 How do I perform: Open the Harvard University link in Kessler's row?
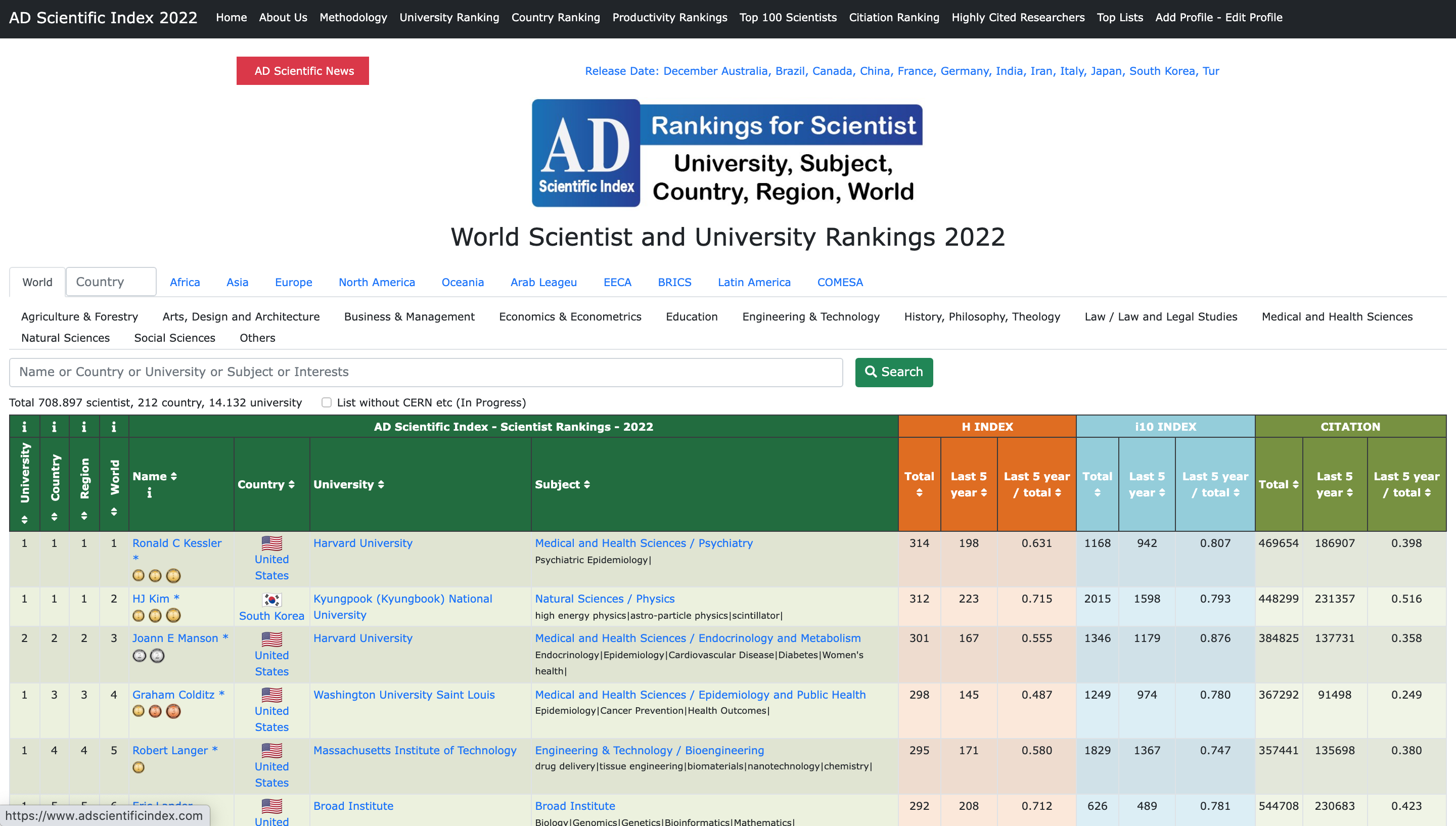point(362,543)
